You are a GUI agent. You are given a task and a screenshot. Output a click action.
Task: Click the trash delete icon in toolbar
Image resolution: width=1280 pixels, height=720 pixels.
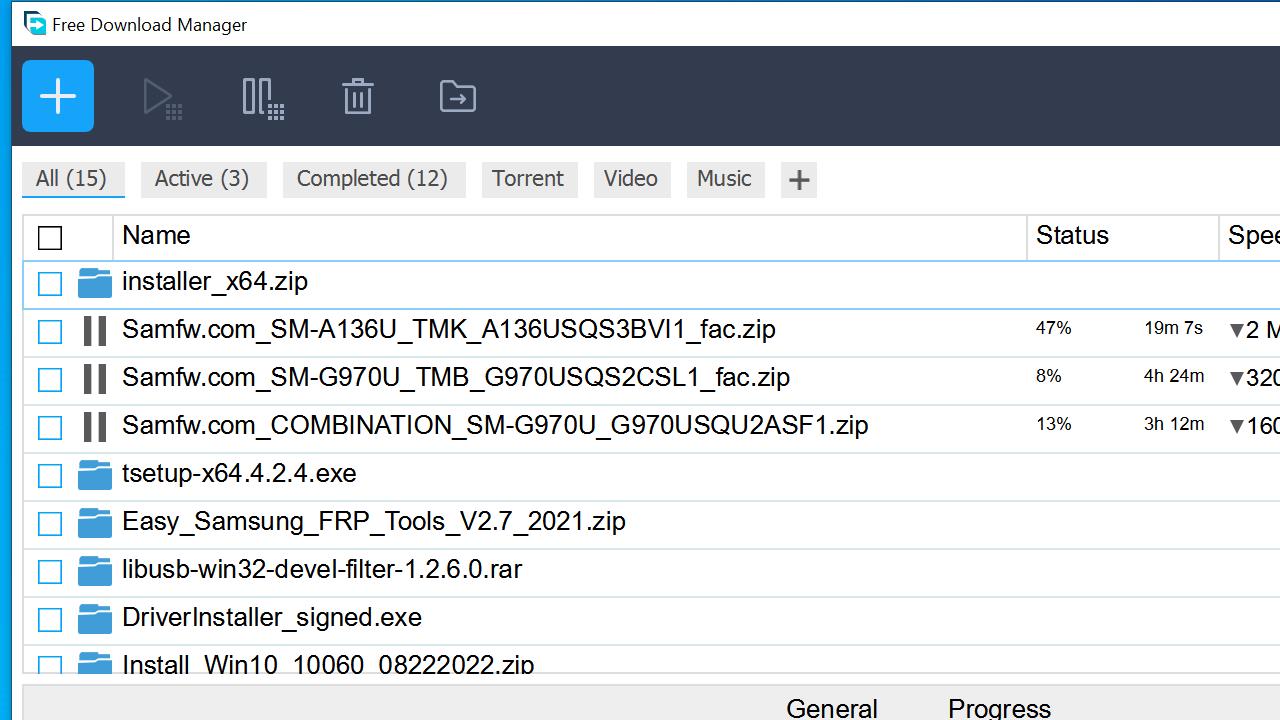coord(358,97)
